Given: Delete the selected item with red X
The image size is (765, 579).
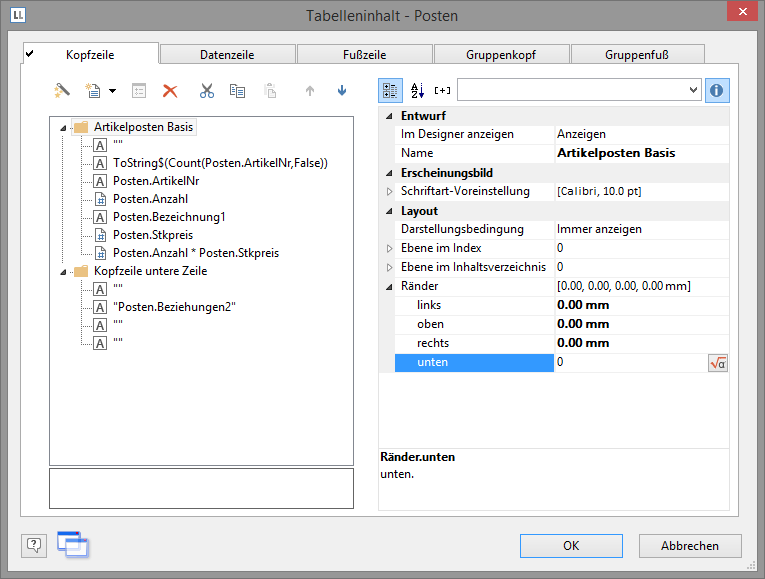Looking at the screenshot, I should (170, 91).
